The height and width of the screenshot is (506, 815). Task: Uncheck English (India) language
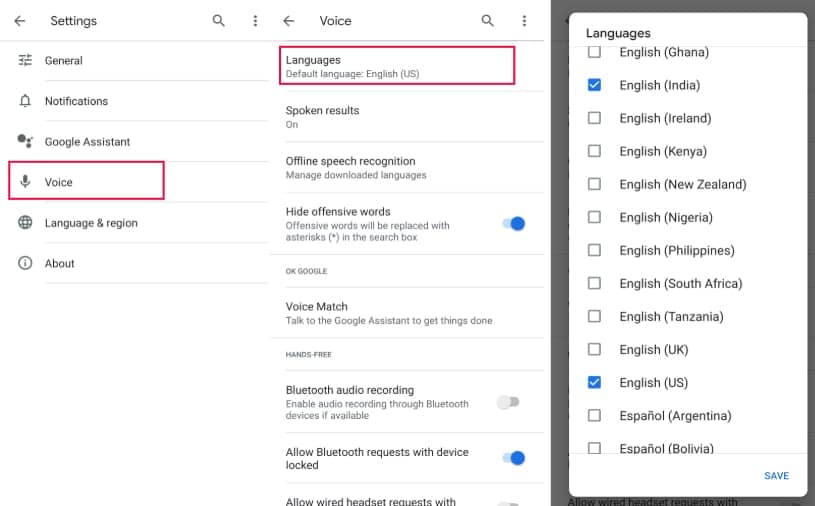point(594,85)
